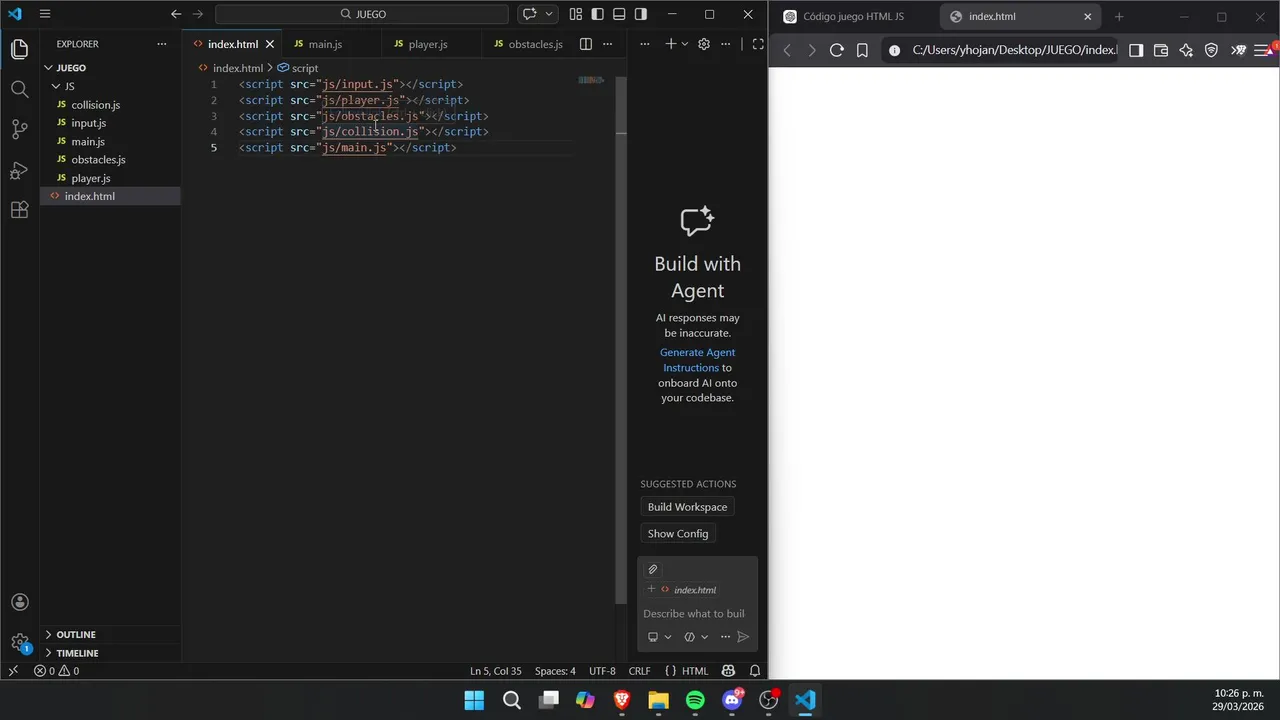Expand the new chat dropdown arrow
The image size is (1280, 720).
tap(684, 44)
